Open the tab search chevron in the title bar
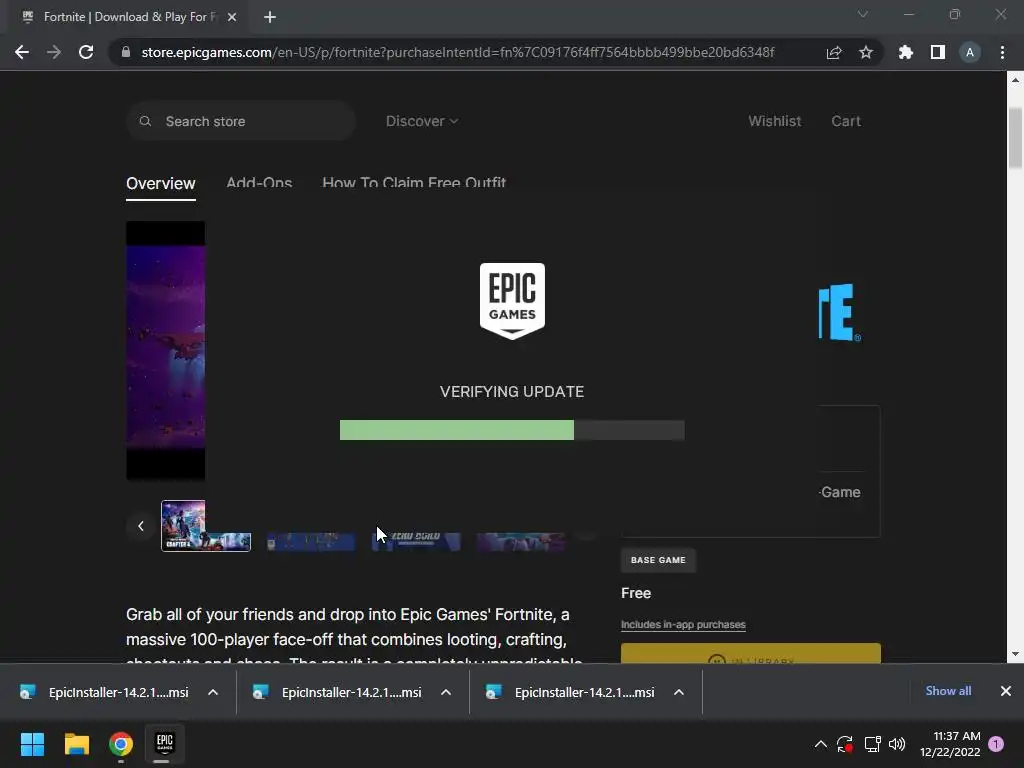1024x768 pixels. point(863,14)
